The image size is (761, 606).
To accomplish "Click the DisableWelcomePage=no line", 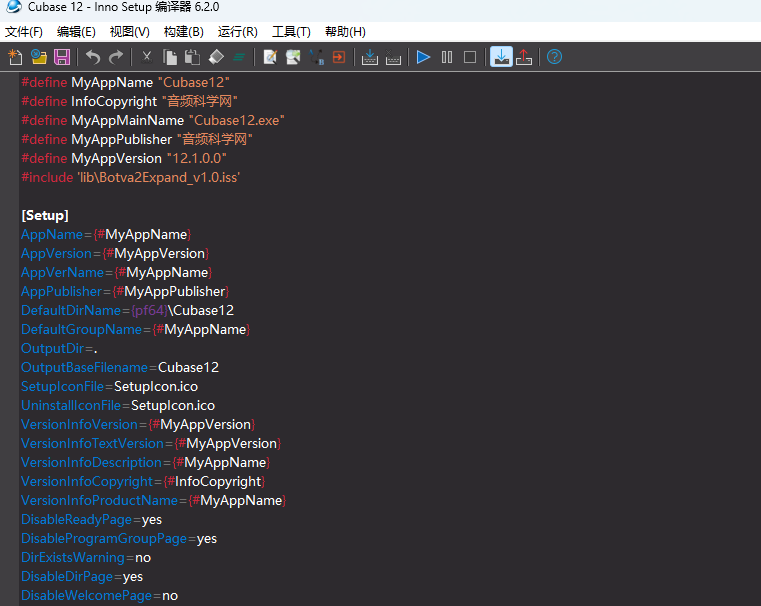I will click(99, 595).
